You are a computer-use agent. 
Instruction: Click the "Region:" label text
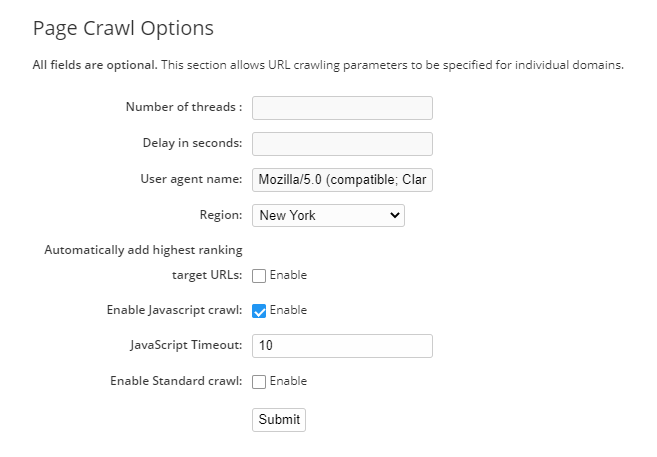click(221, 214)
